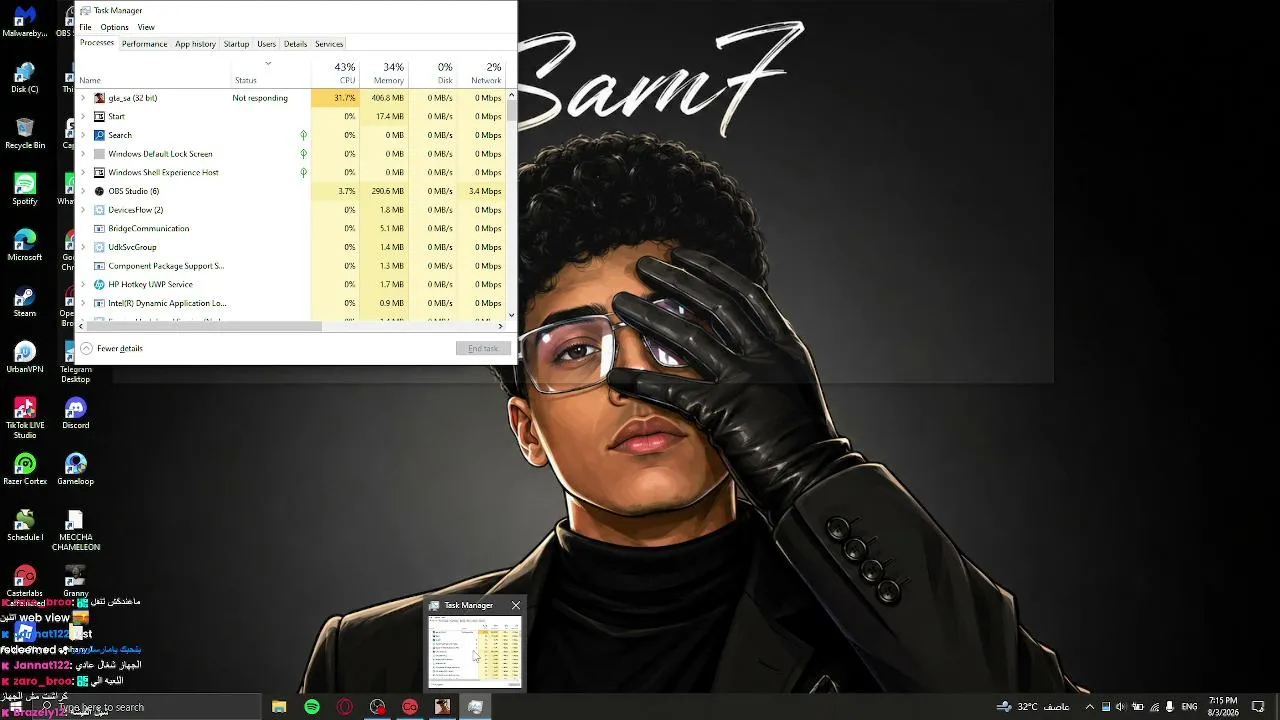Open the volume control in system tray
1280x720 pixels.
point(1120,707)
